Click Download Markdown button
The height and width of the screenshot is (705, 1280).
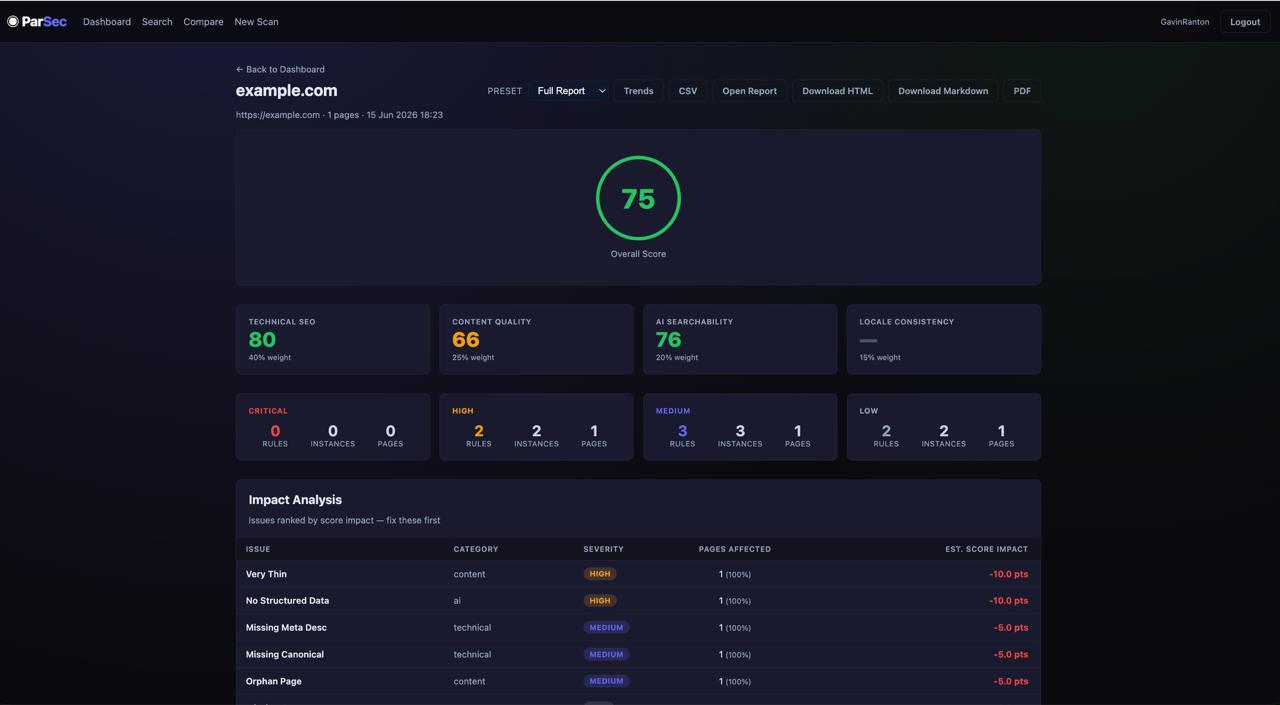click(943, 91)
